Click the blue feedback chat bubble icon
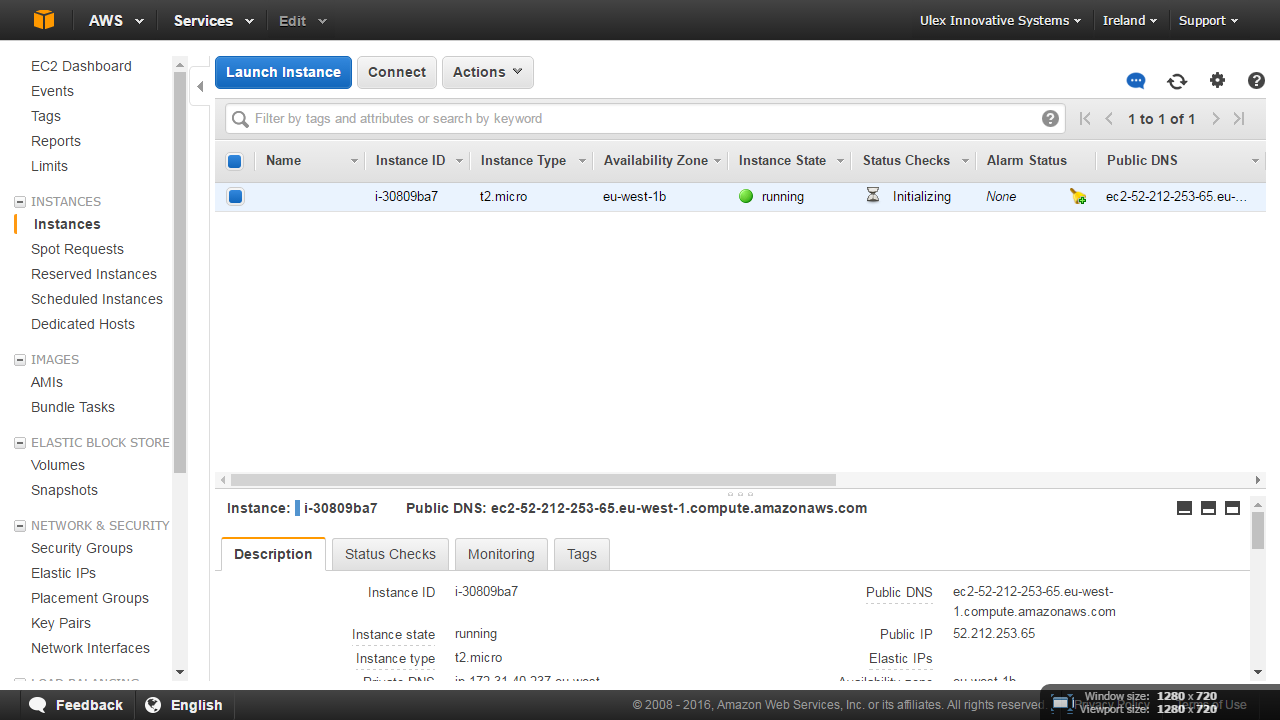Viewport: 1280px width, 720px height. tap(1136, 81)
